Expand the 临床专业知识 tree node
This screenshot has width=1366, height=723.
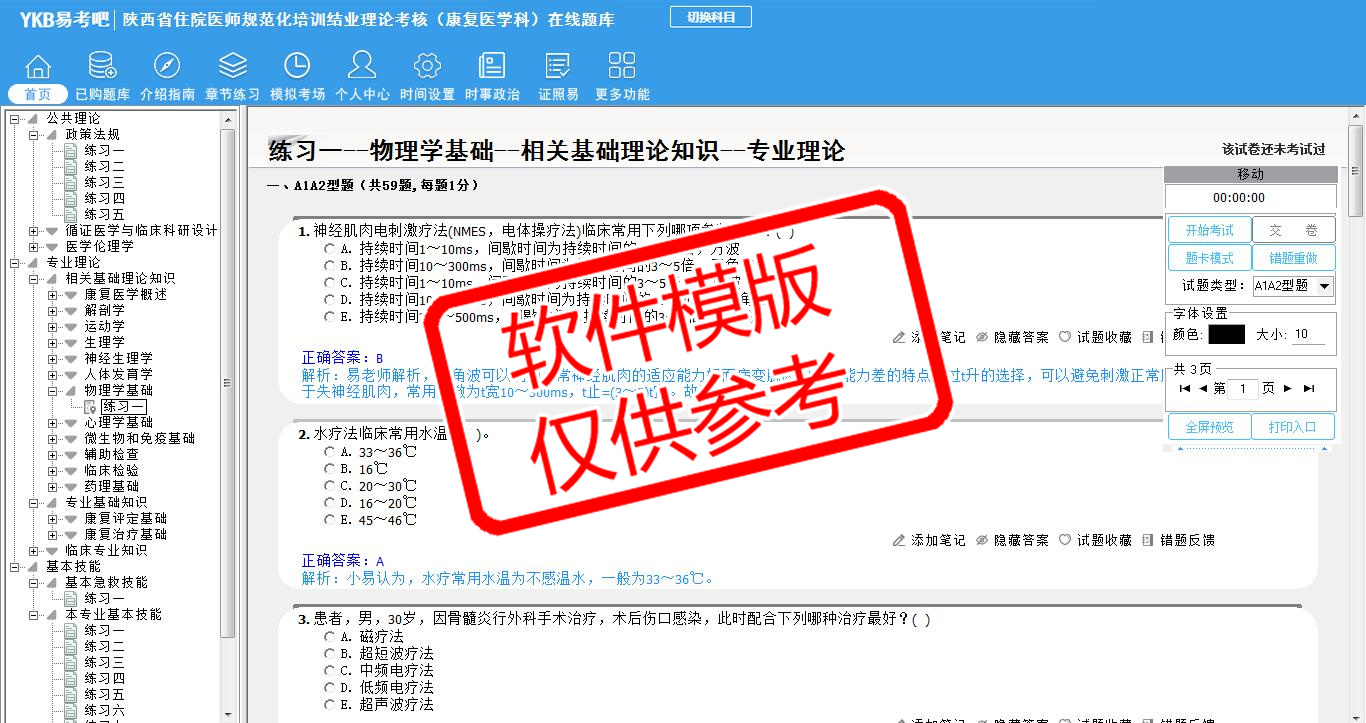click(34, 551)
